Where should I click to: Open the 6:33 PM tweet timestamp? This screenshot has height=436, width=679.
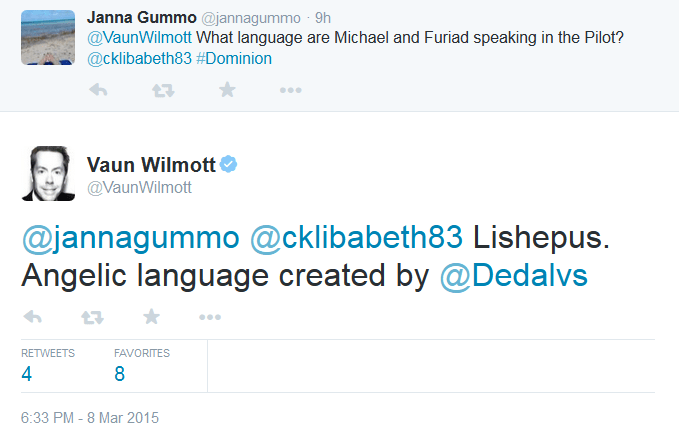90,417
